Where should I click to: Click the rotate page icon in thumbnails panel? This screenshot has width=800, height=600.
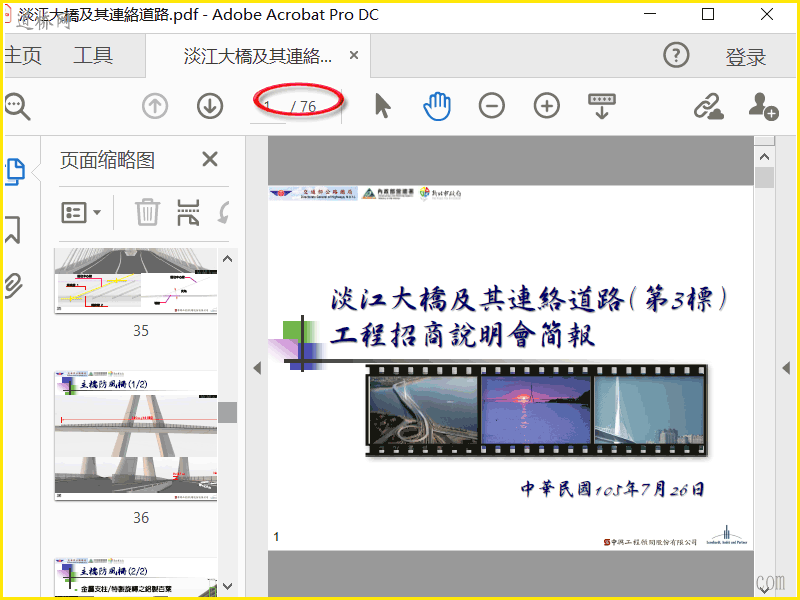coord(223,212)
